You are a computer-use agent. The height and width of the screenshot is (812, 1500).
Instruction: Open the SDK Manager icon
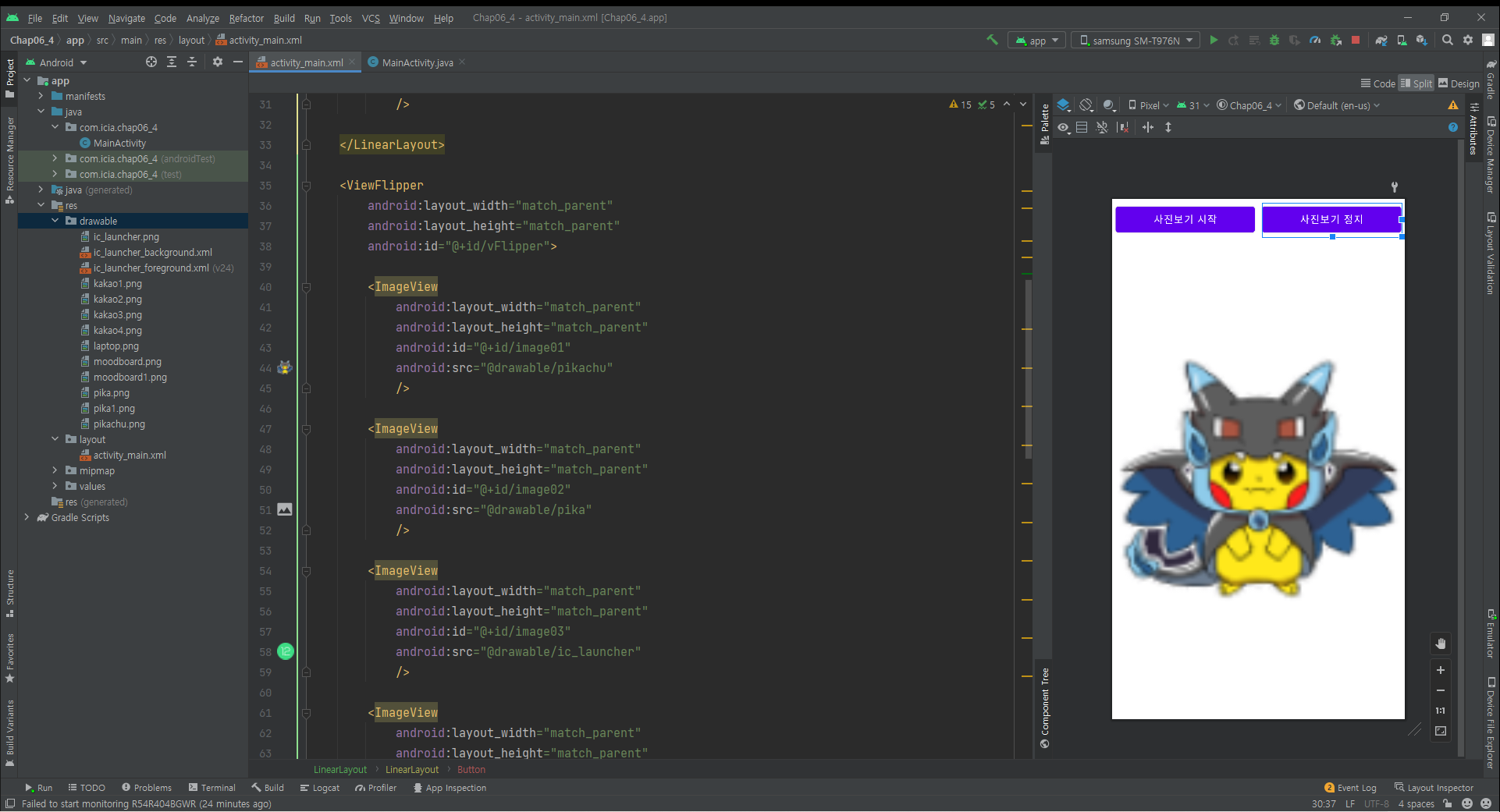1422,40
